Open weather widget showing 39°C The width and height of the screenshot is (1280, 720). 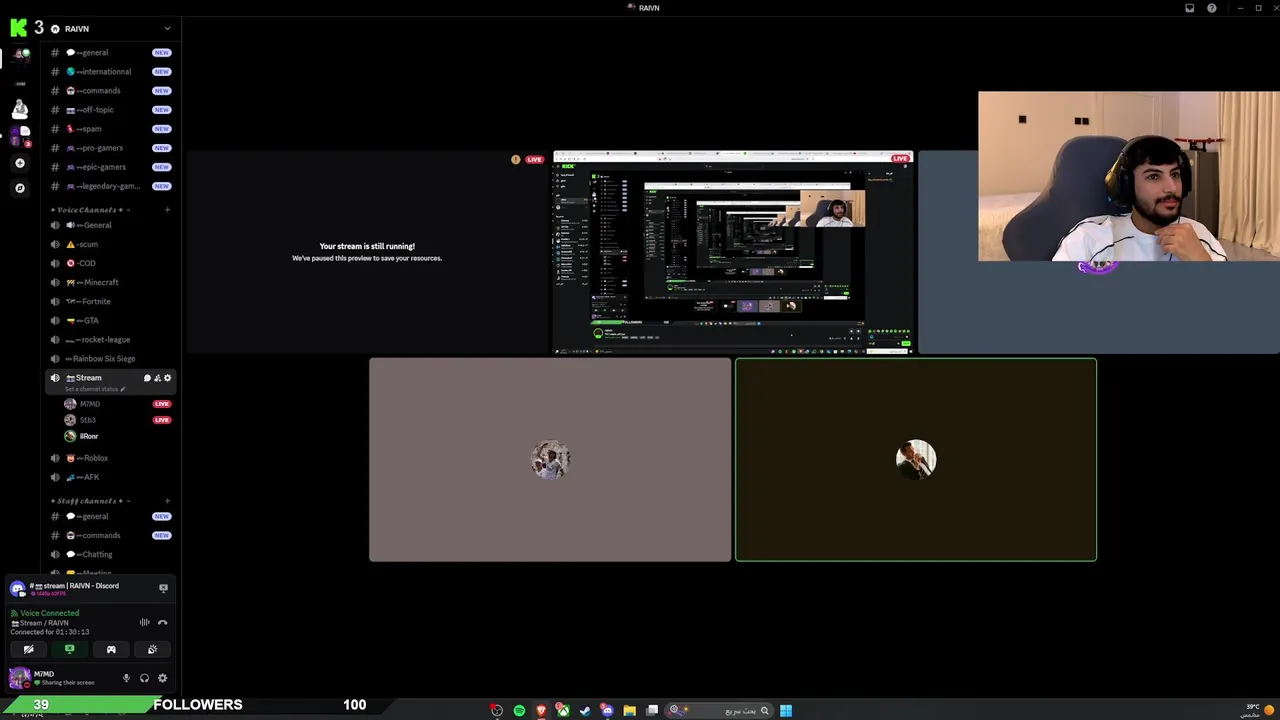tap(1258, 710)
